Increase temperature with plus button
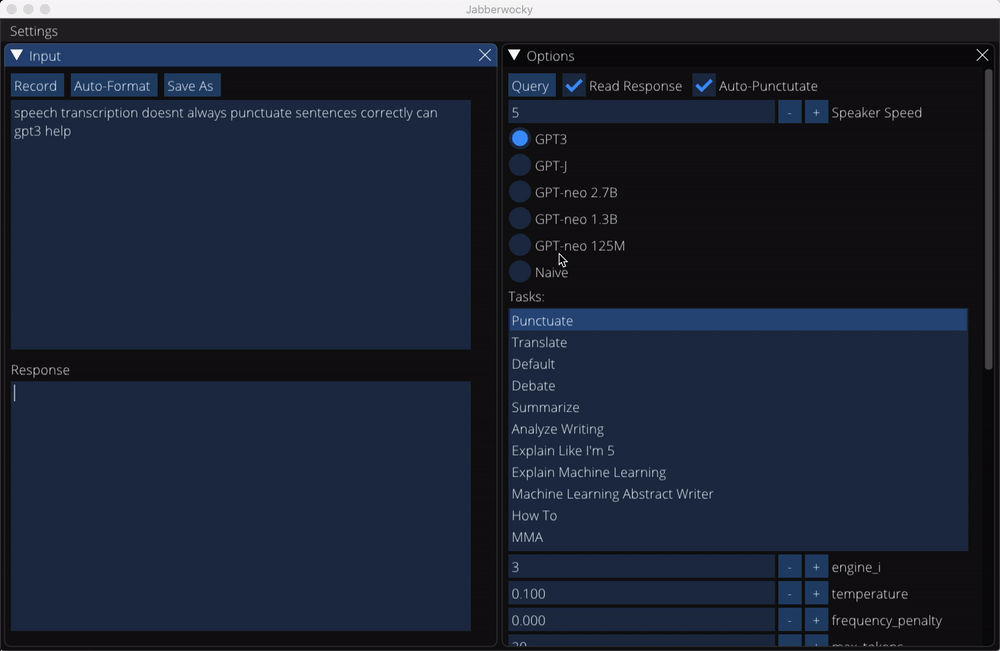Viewport: 1000px width, 651px height. pyautogui.click(x=816, y=594)
